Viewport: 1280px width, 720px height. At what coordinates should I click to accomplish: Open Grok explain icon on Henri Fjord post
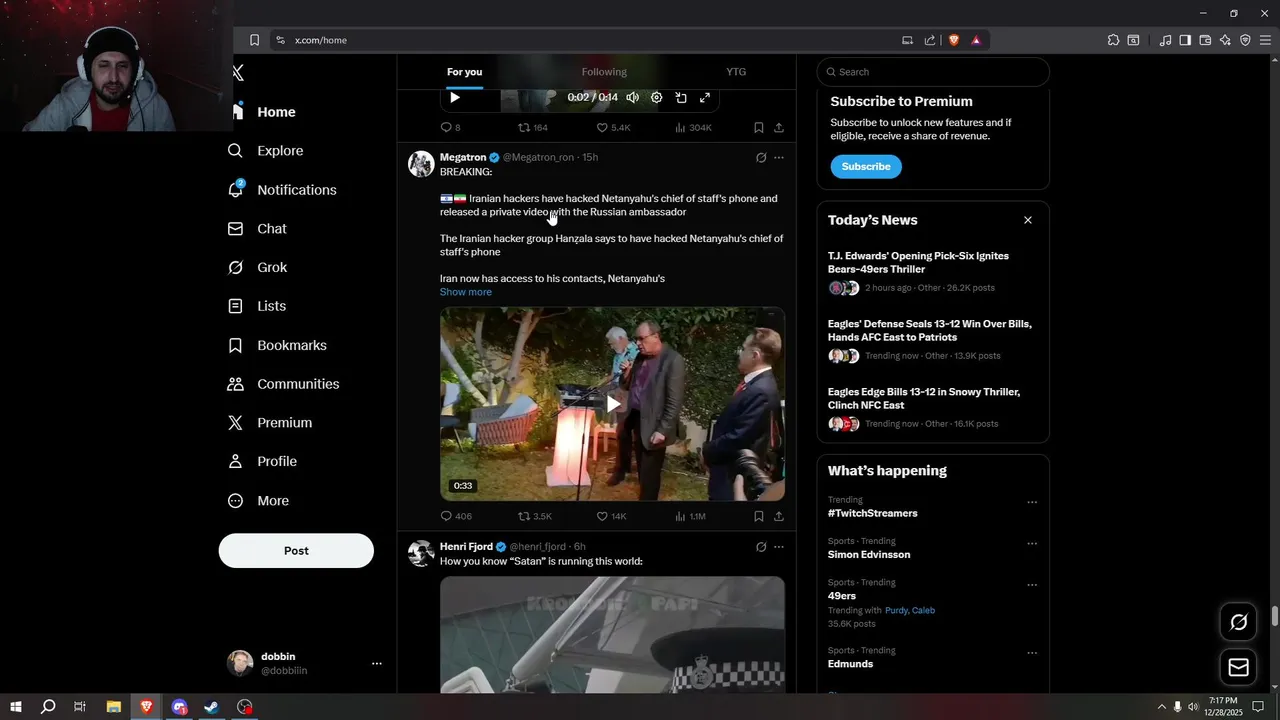click(x=761, y=547)
